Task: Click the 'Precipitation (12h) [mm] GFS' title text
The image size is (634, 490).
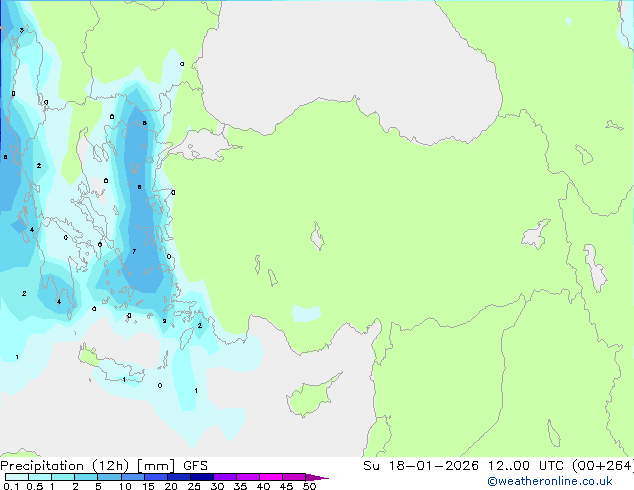Action: 104,466
